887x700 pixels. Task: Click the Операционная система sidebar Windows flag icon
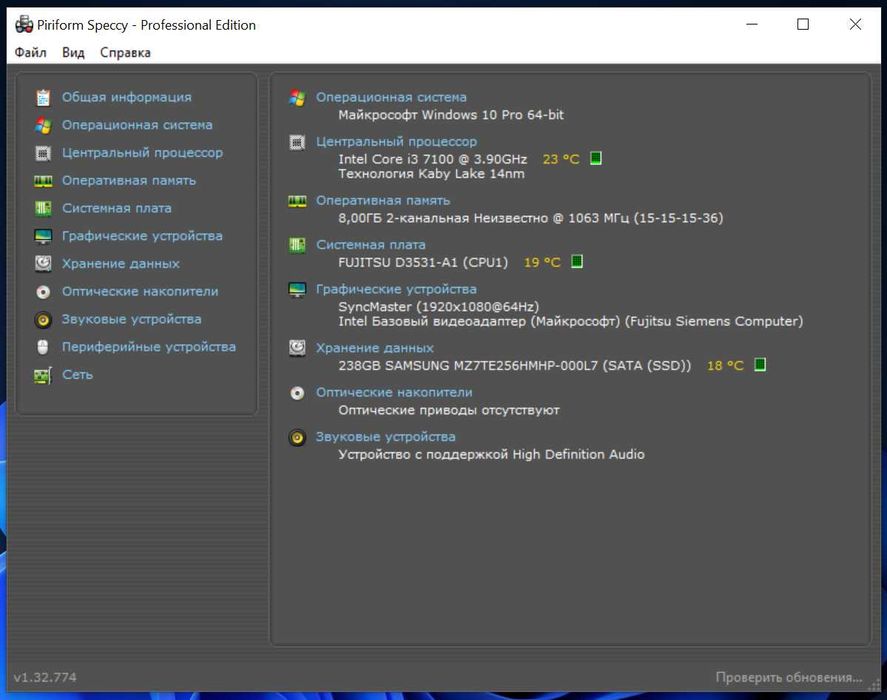(x=43, y=125)
